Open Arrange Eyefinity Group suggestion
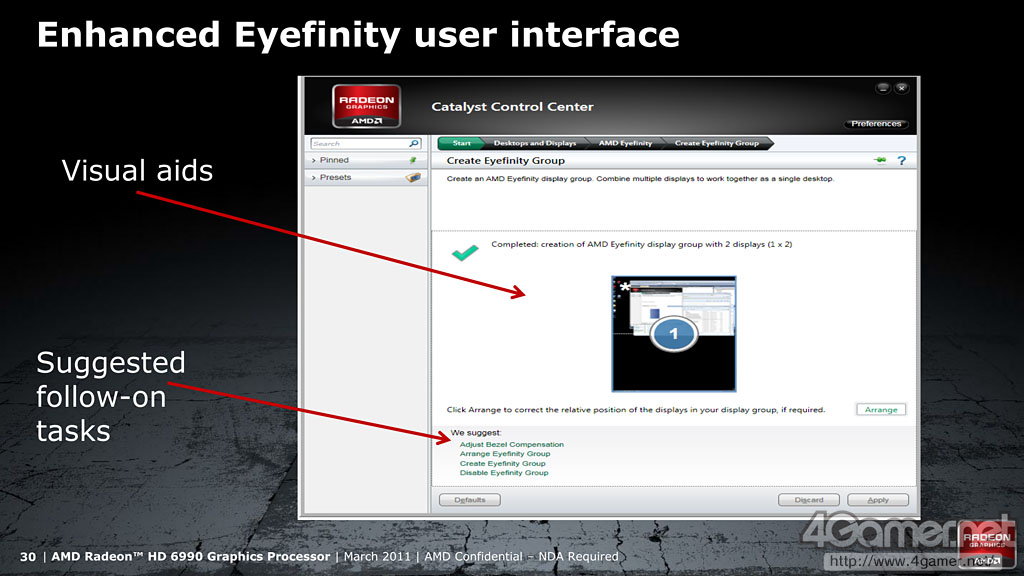This screenshot has width=1024, height=576. click(x=505, y=453)
